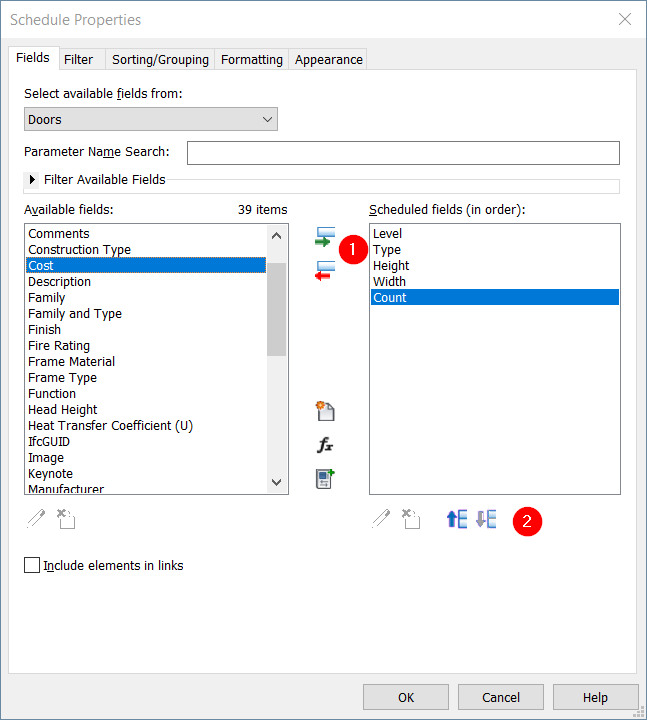
Task: Click the Combine parameters icon
Action: pyautogui.click(x=324, y=479)
